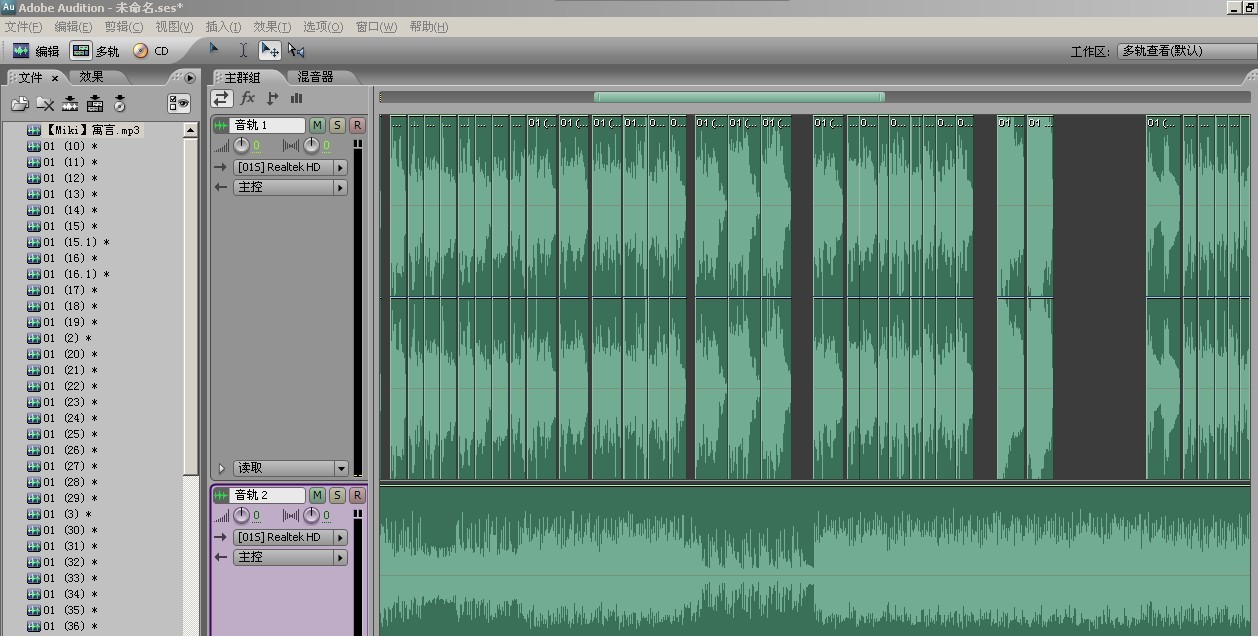
Task: Open 音轨 1 input [01S] Realtek HD dropdown
Action: pyautogui.click(x=290, y=167)
